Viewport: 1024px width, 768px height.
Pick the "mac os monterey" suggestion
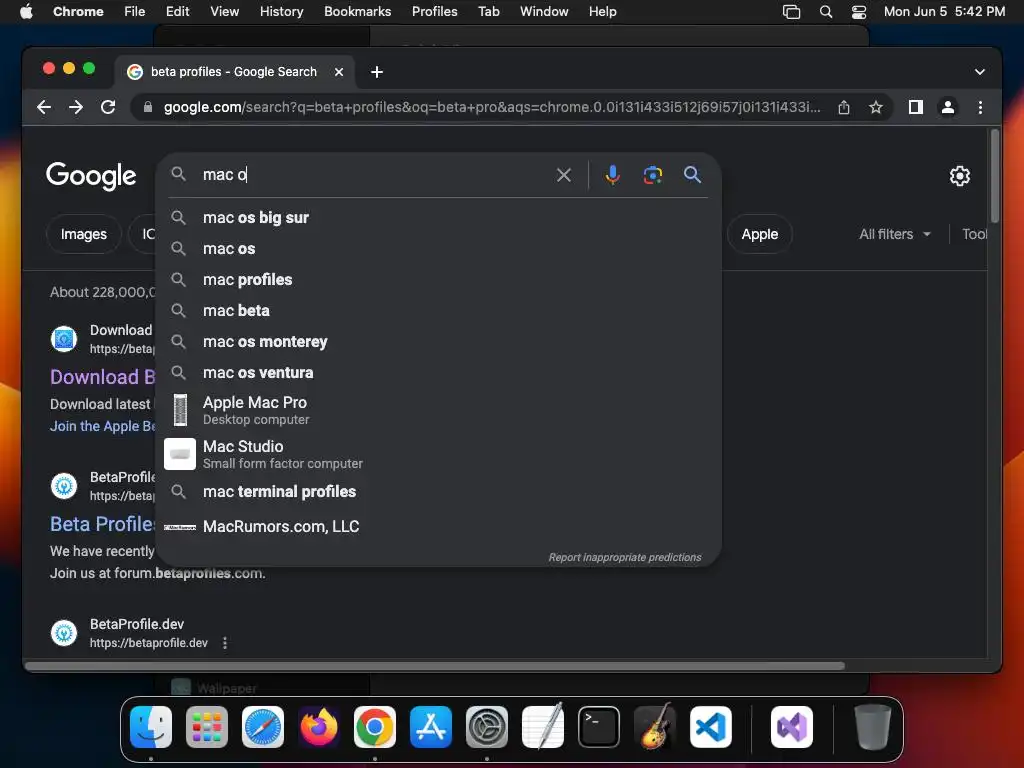coord(438,342)
